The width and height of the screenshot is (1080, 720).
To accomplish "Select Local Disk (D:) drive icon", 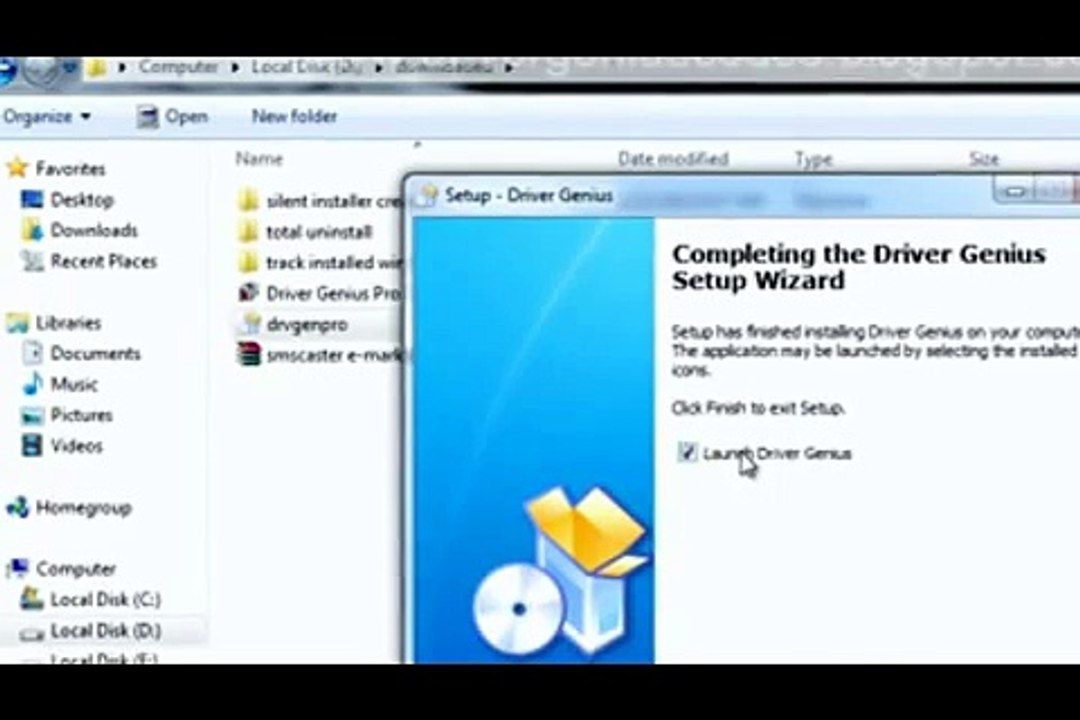I will [32, 632].
